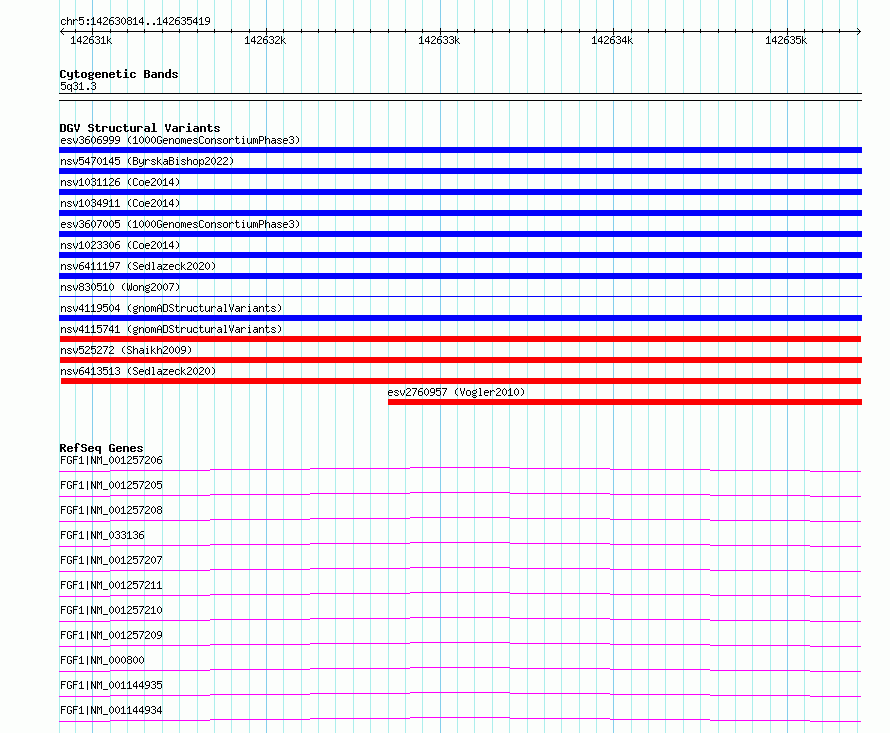Open the FGF1|NM_001257206 transcript label

(111, 460)
